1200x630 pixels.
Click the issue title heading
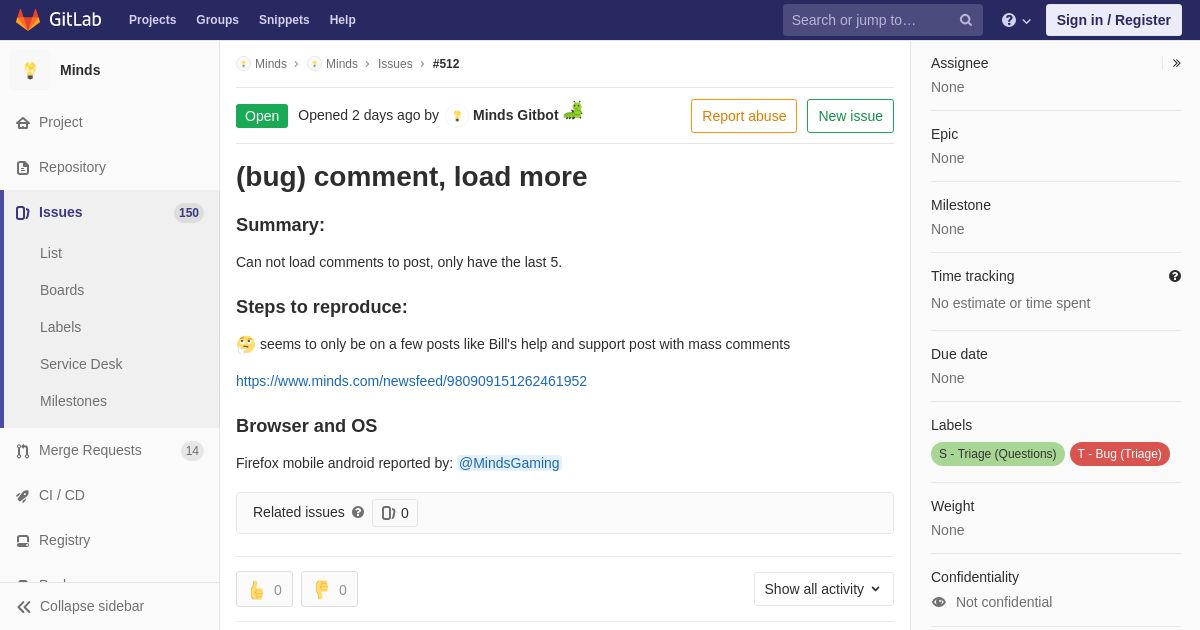(412, 177)
